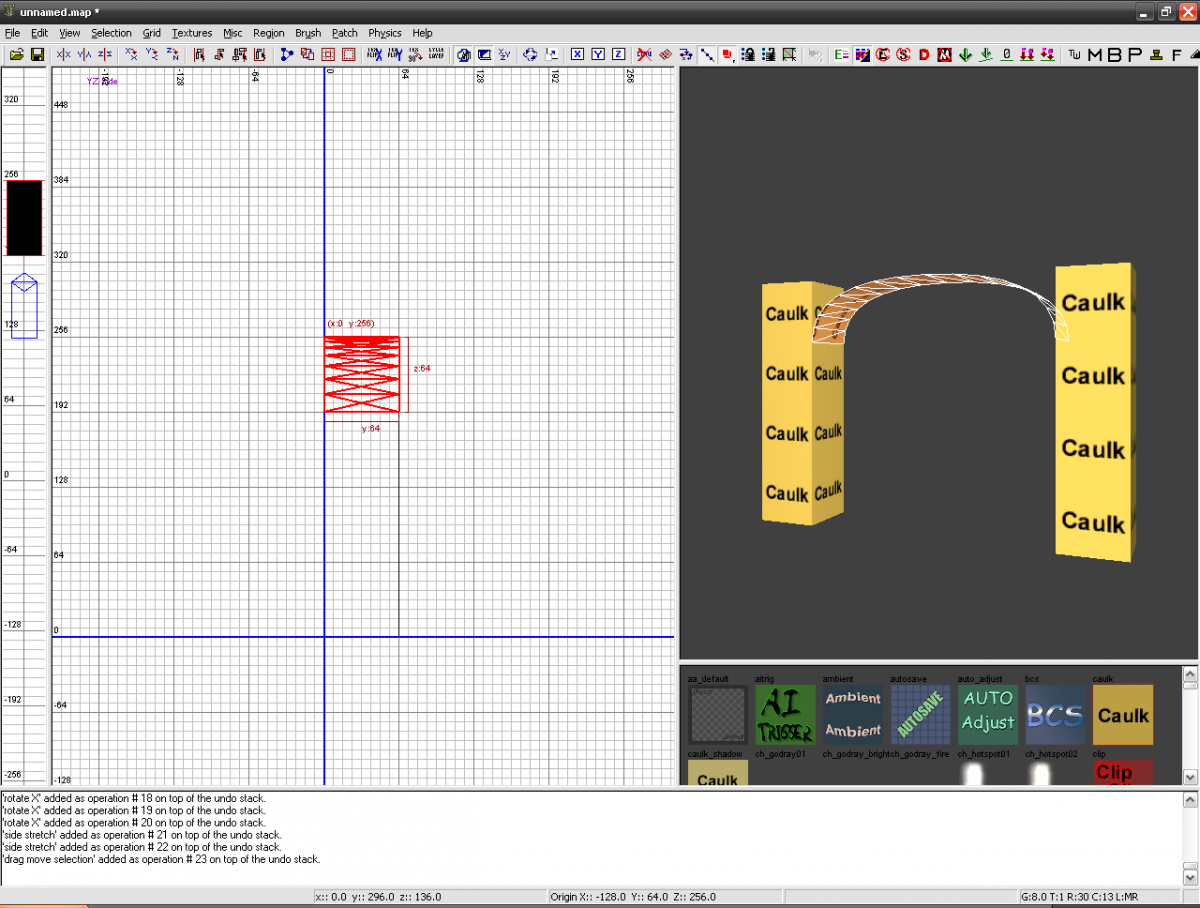Click the red D toolbar icon

click(x=924, y=54)
